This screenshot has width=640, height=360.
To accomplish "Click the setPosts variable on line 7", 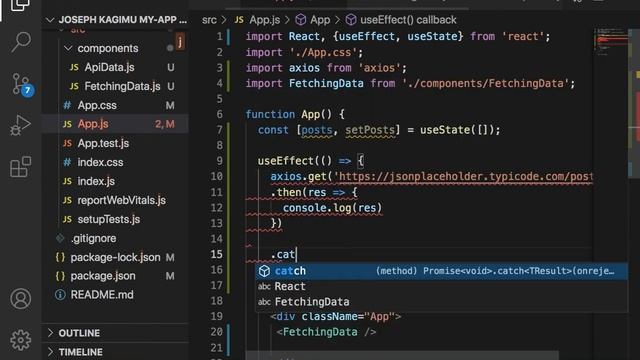I will [x=370, y=130].
